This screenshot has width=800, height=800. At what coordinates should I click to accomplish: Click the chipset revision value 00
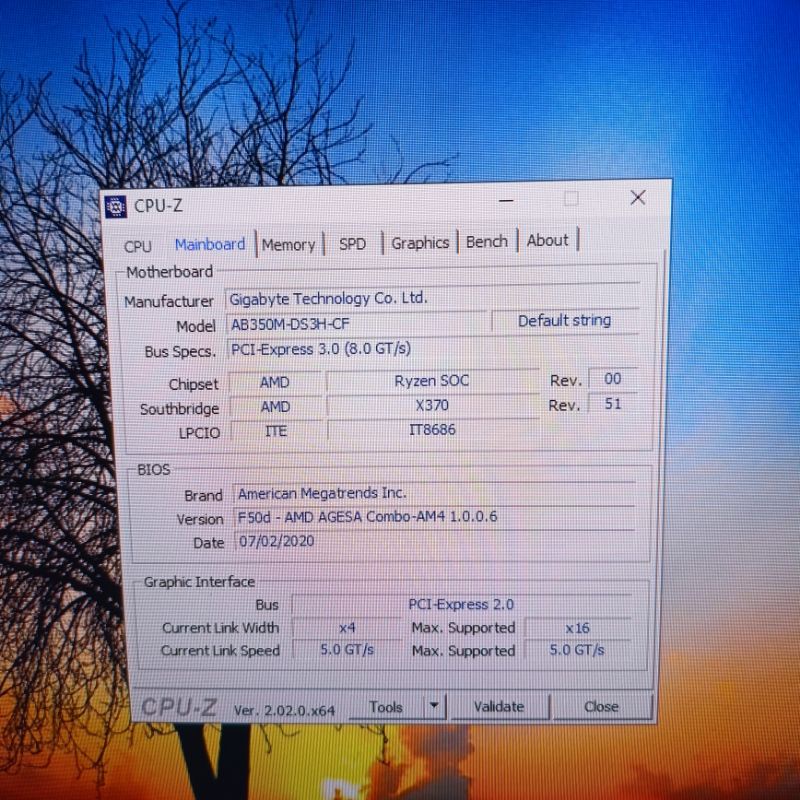point(612,379)
